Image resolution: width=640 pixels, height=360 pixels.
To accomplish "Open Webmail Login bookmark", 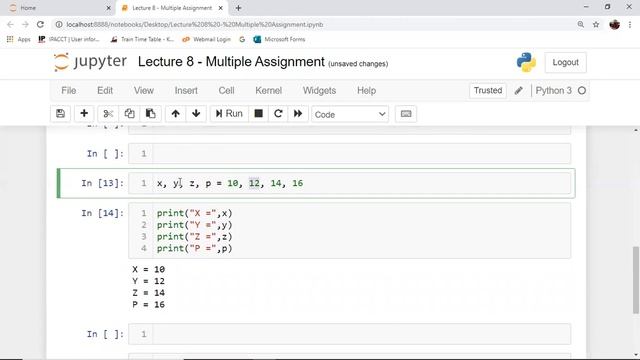I will pos(207,39).
